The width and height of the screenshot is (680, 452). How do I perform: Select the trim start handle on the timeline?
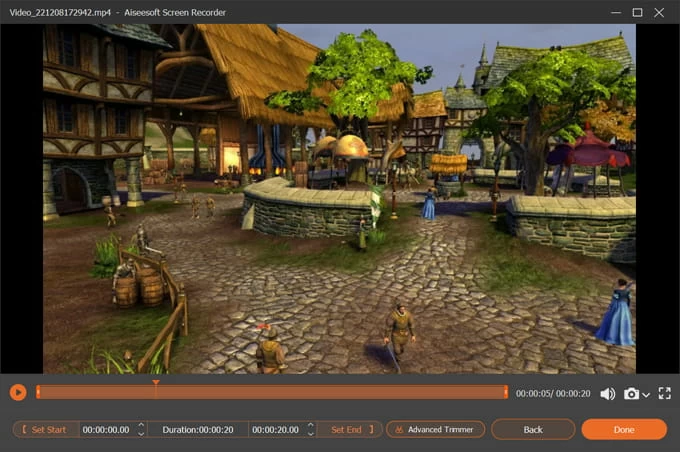click(38, 392)
